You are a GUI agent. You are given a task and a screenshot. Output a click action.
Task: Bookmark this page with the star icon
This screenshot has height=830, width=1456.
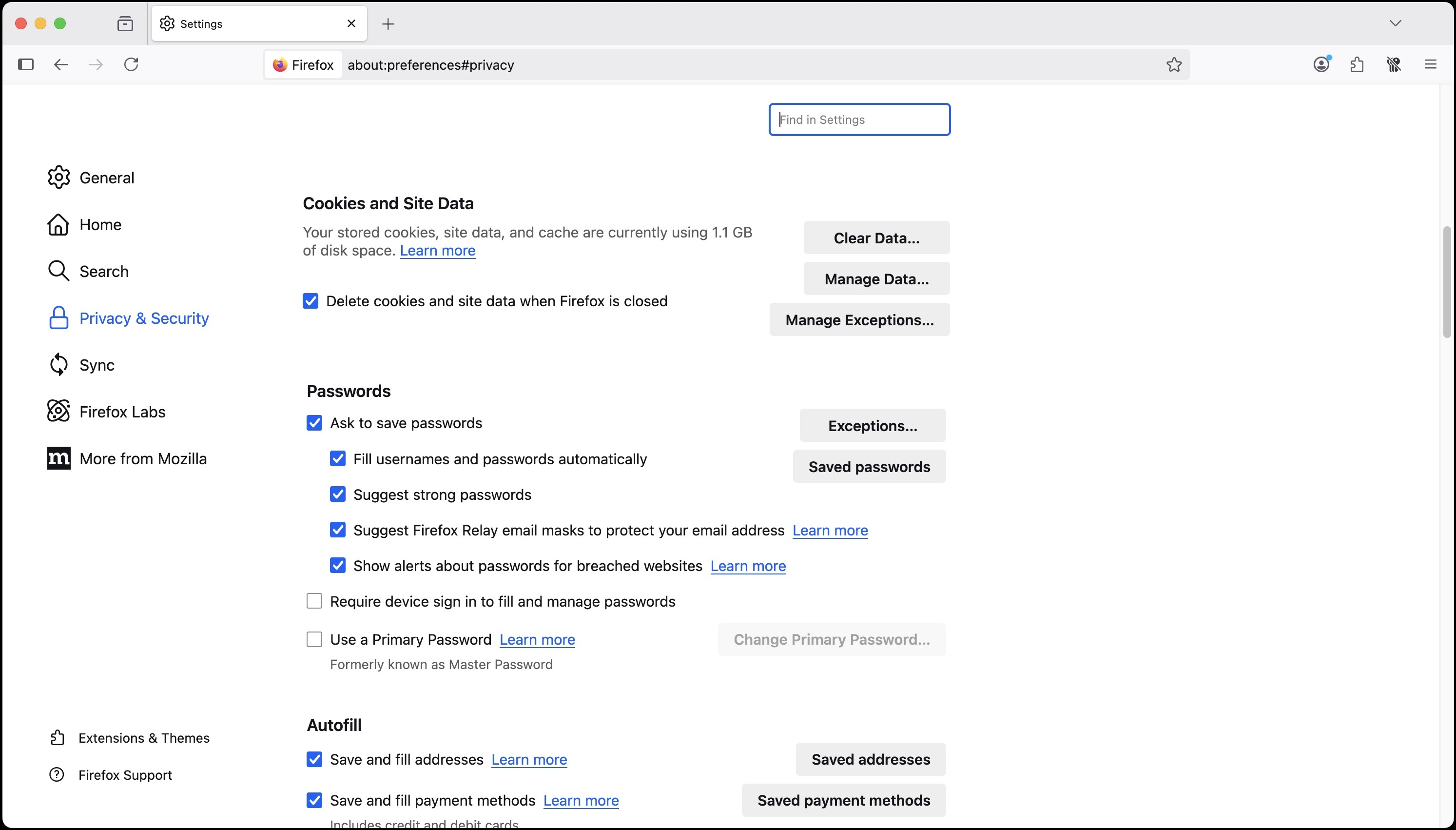(x=1173, y=65)
